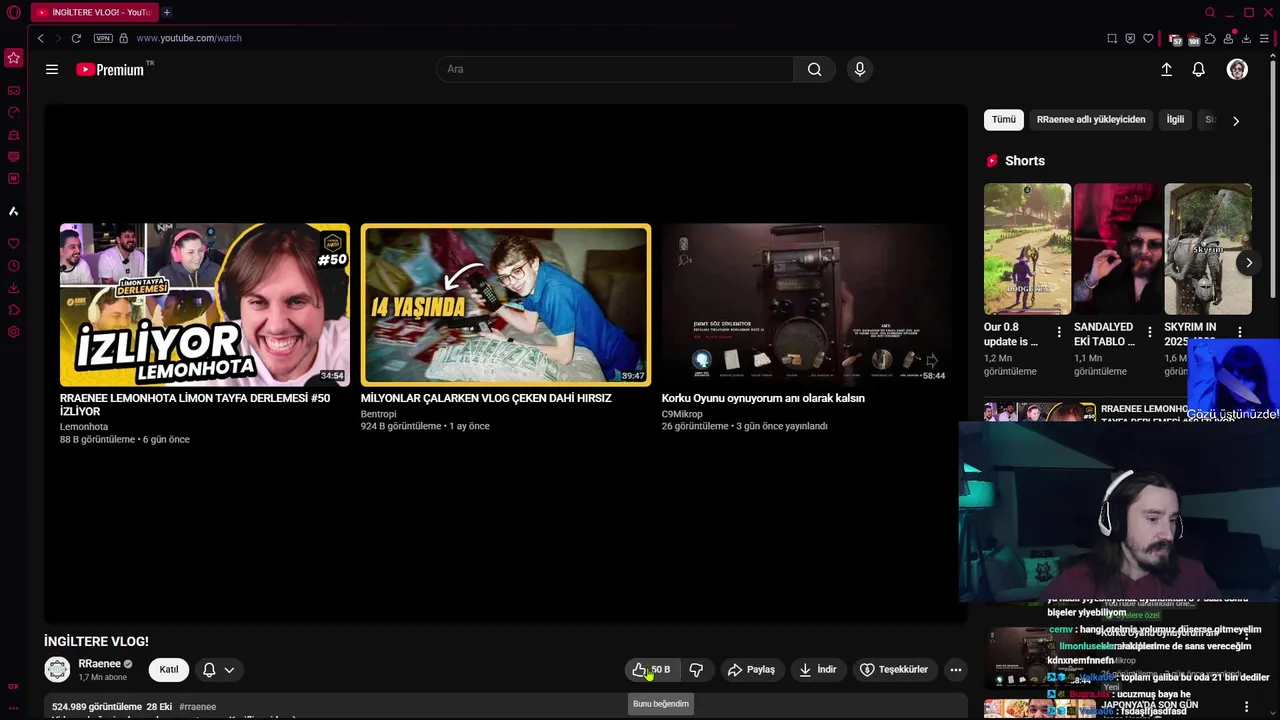Play Lemonhota LİMON TAYFA DERLEMESİ #50 thumbnail
Screen dimensions: 1280x720
[204, 305]
